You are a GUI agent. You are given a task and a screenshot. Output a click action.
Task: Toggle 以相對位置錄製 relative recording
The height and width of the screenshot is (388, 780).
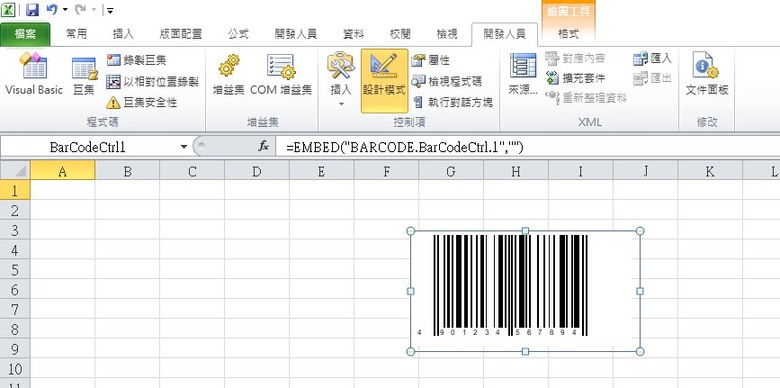pyautogui.click(x=153, y=82)
